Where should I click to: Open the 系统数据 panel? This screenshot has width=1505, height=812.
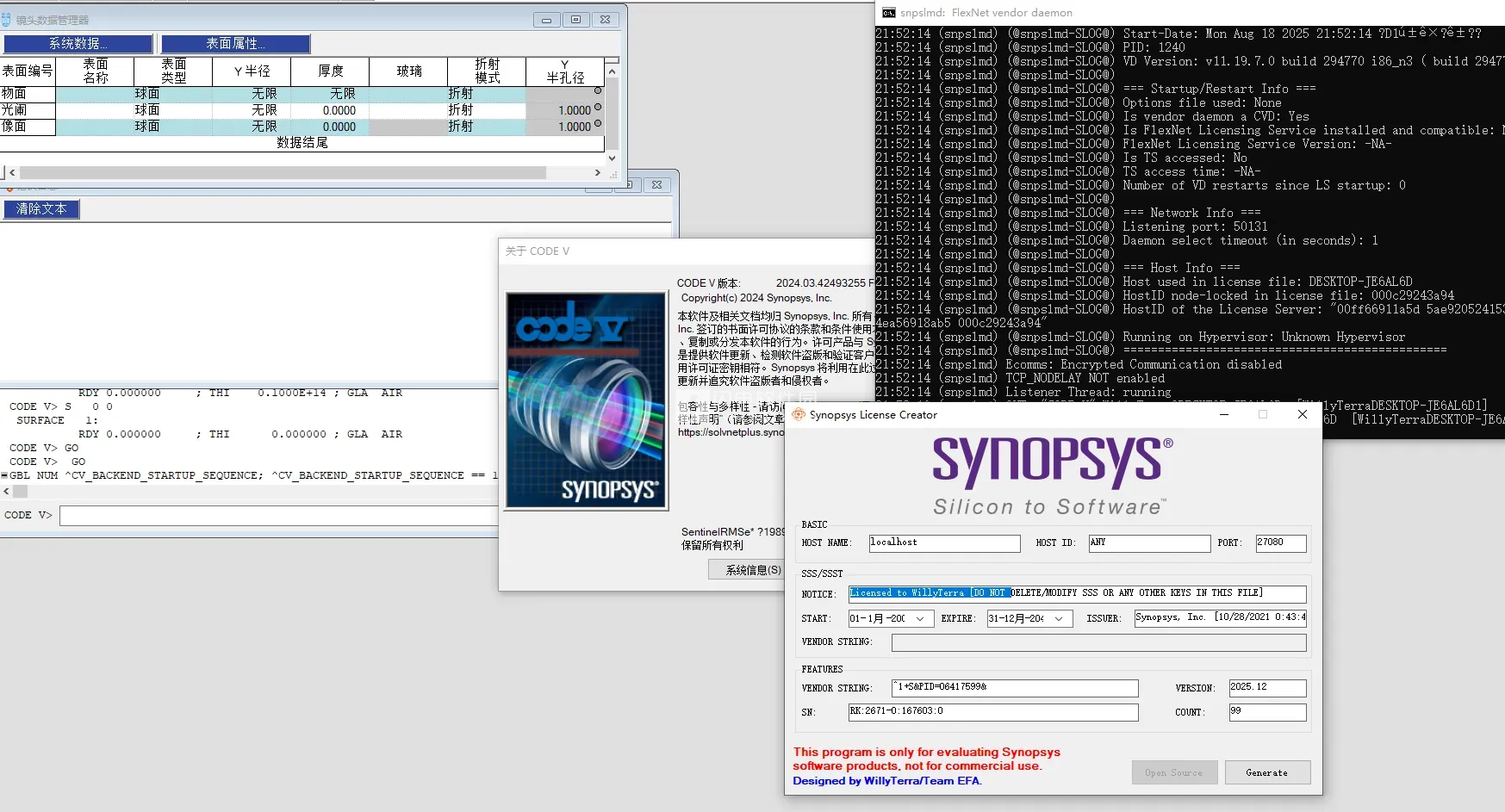click(x=78, y=44)
